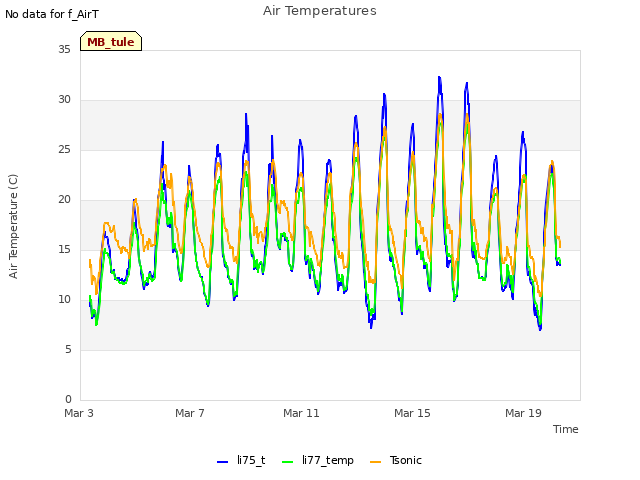640x480 pixels.
Task: Click the MB_tule label box
Action: 111,41
